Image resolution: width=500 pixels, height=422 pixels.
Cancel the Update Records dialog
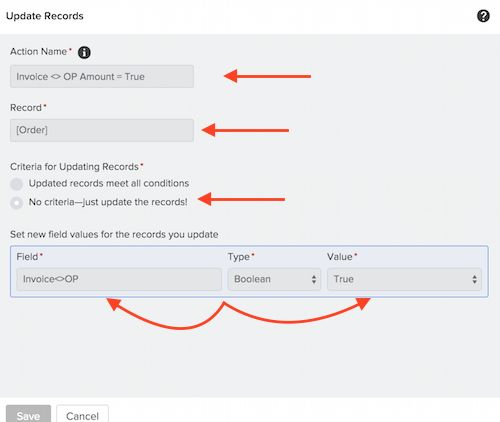tap(82, 415)
